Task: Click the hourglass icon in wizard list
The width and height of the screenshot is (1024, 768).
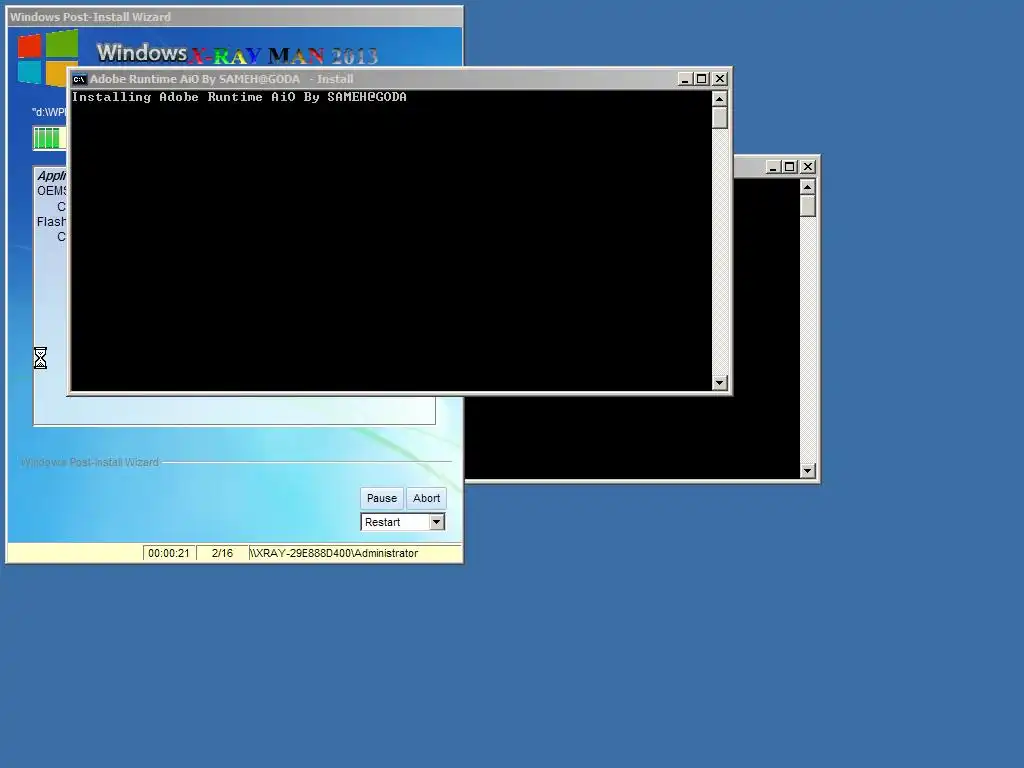Action: pos(40,358)
